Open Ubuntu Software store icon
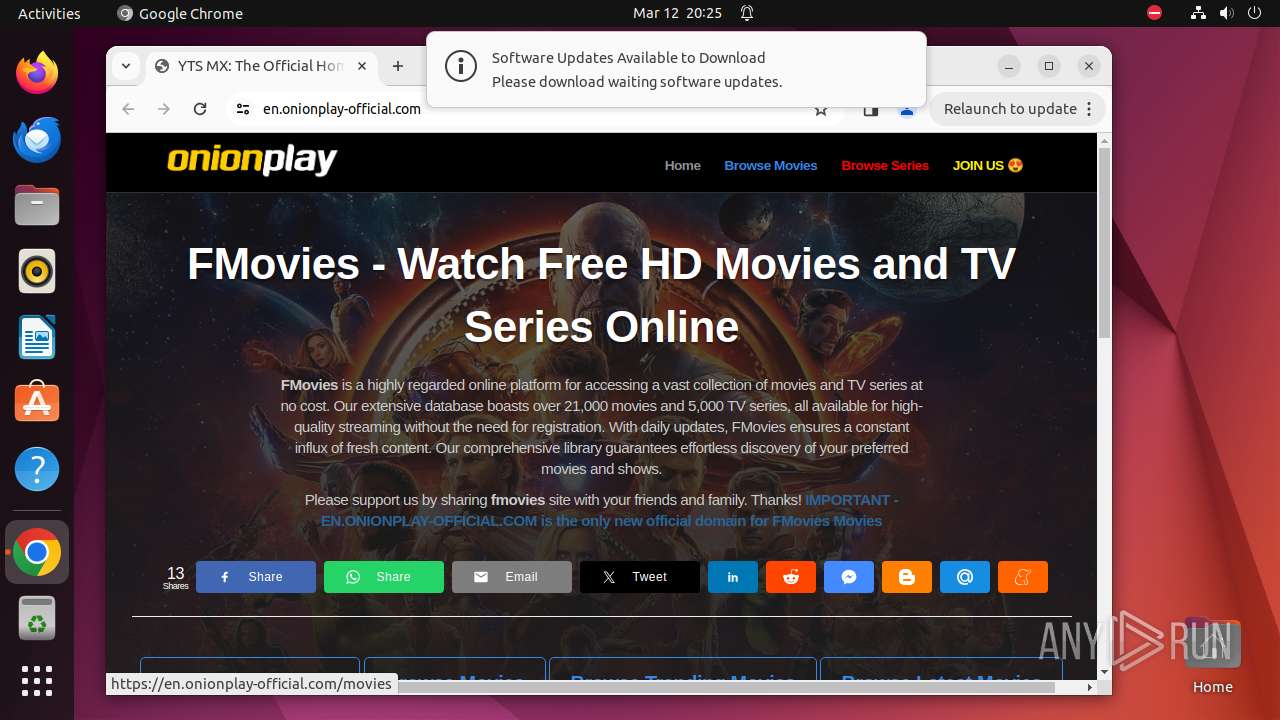The height and width of the screenshot is (720, 1280). coord(37,403)
